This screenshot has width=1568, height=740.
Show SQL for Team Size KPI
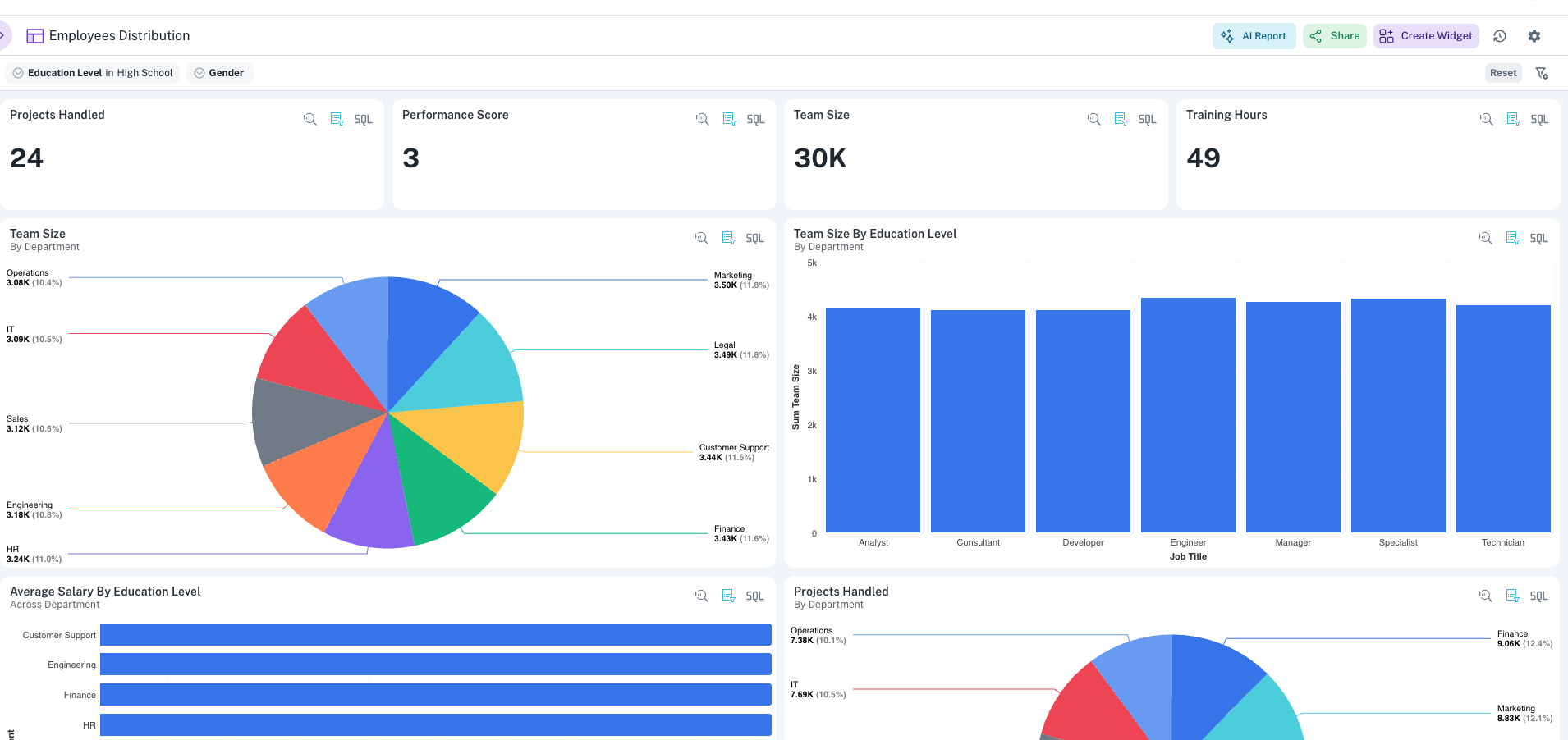pos(1147,120)
